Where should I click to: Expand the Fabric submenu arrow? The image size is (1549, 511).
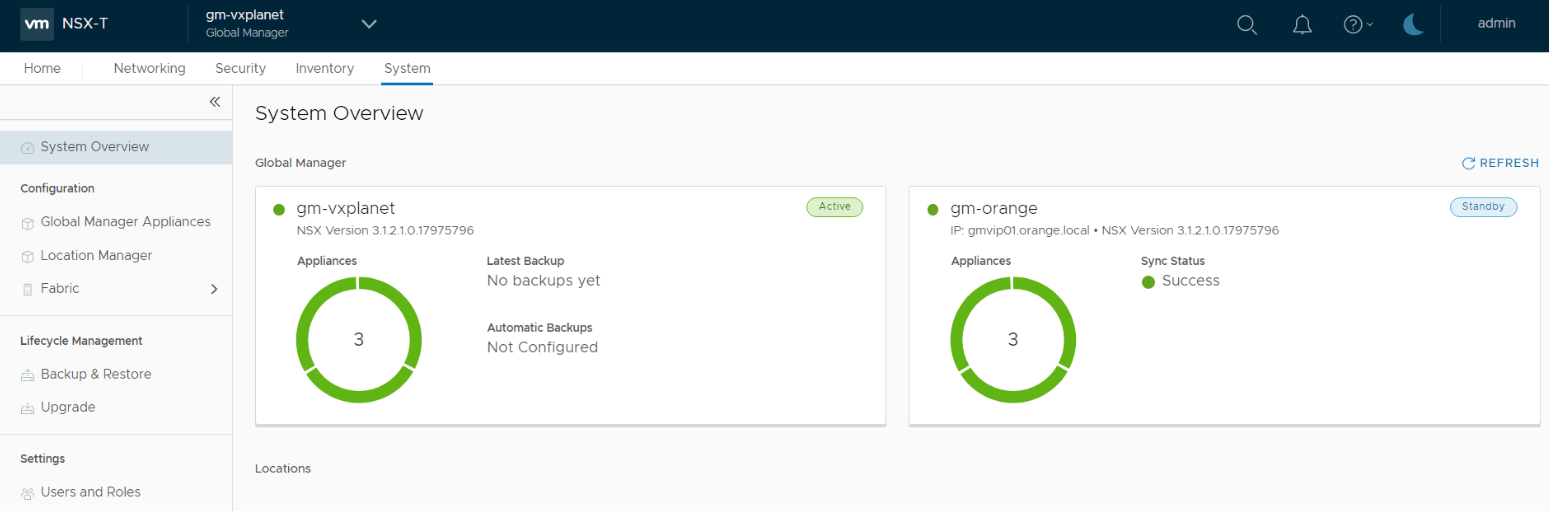coord(213,289)
